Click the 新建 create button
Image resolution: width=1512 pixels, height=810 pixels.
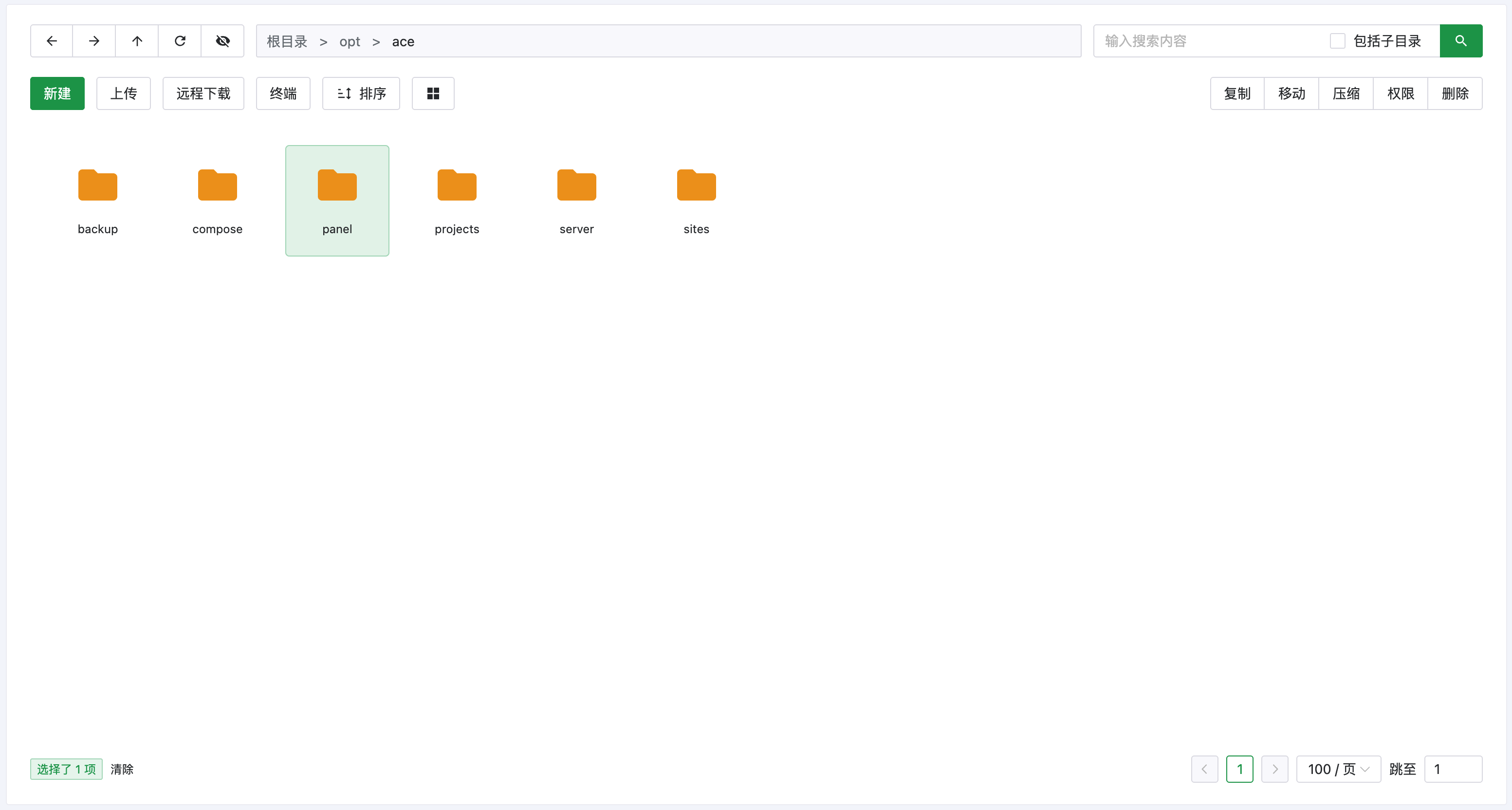point(57,93)
